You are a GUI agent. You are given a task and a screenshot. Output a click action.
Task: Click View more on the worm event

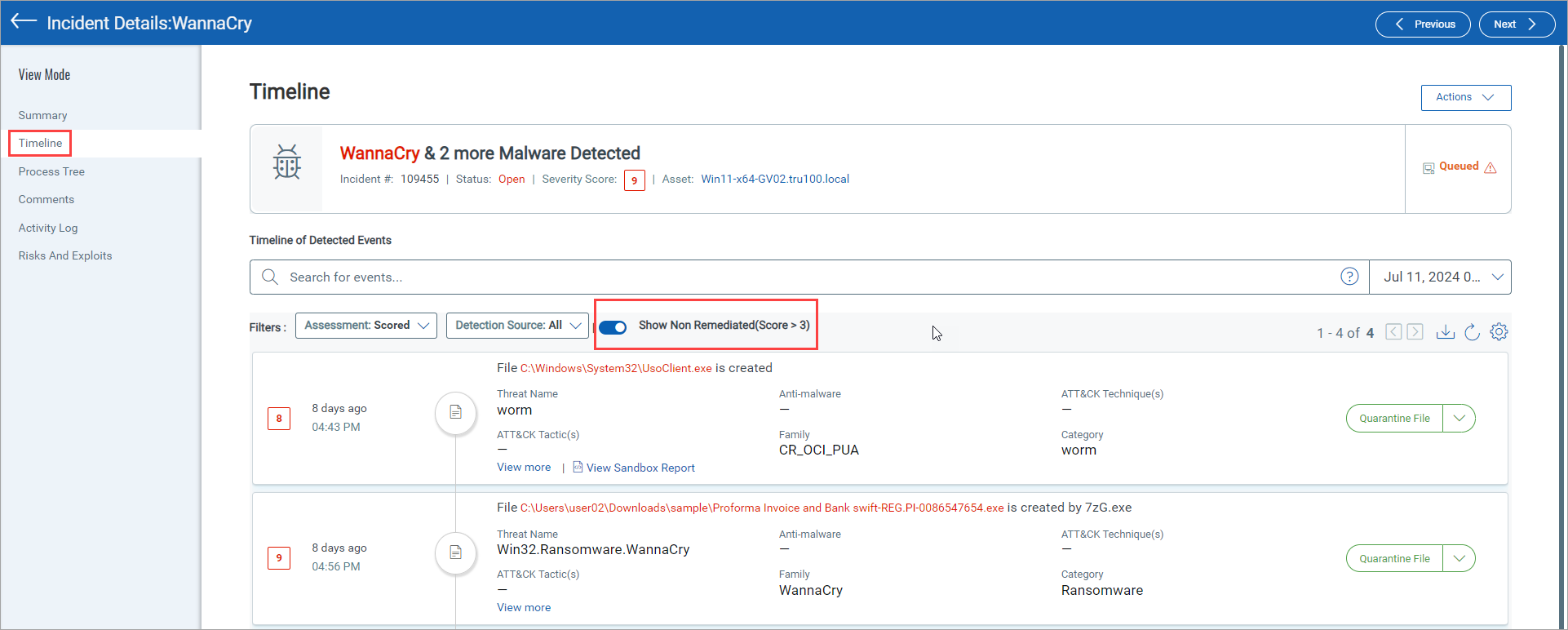click(x=524, y=467)
